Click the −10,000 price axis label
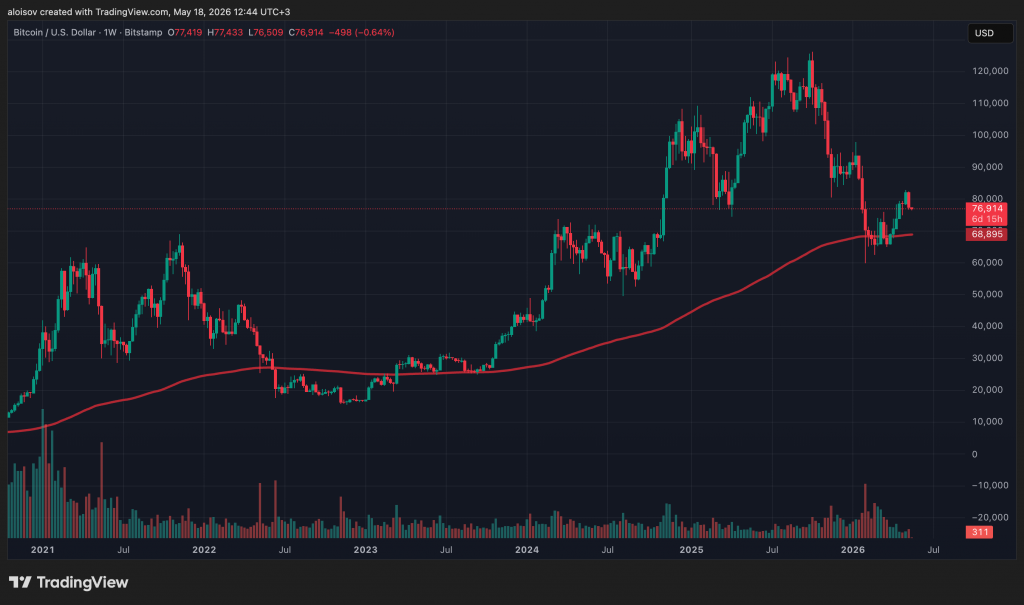The height and width of the screenshot is (605, 1024). 990,485
